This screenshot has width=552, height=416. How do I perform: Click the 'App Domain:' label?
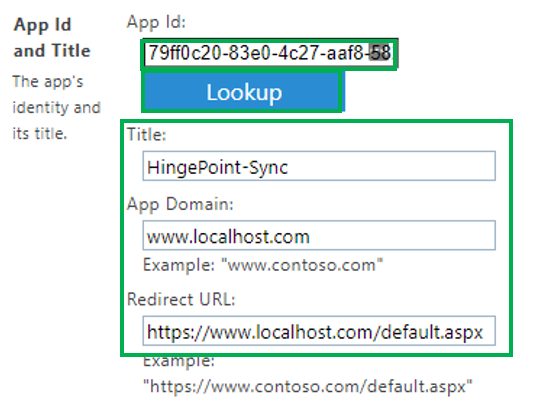pyautogui.click(x=180, y=204)
